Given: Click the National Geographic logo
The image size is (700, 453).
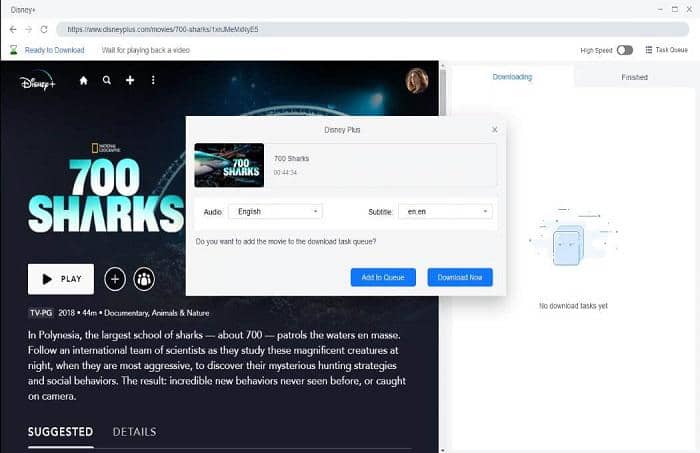Looking at the screenshot, I should (x=106, y=148).
